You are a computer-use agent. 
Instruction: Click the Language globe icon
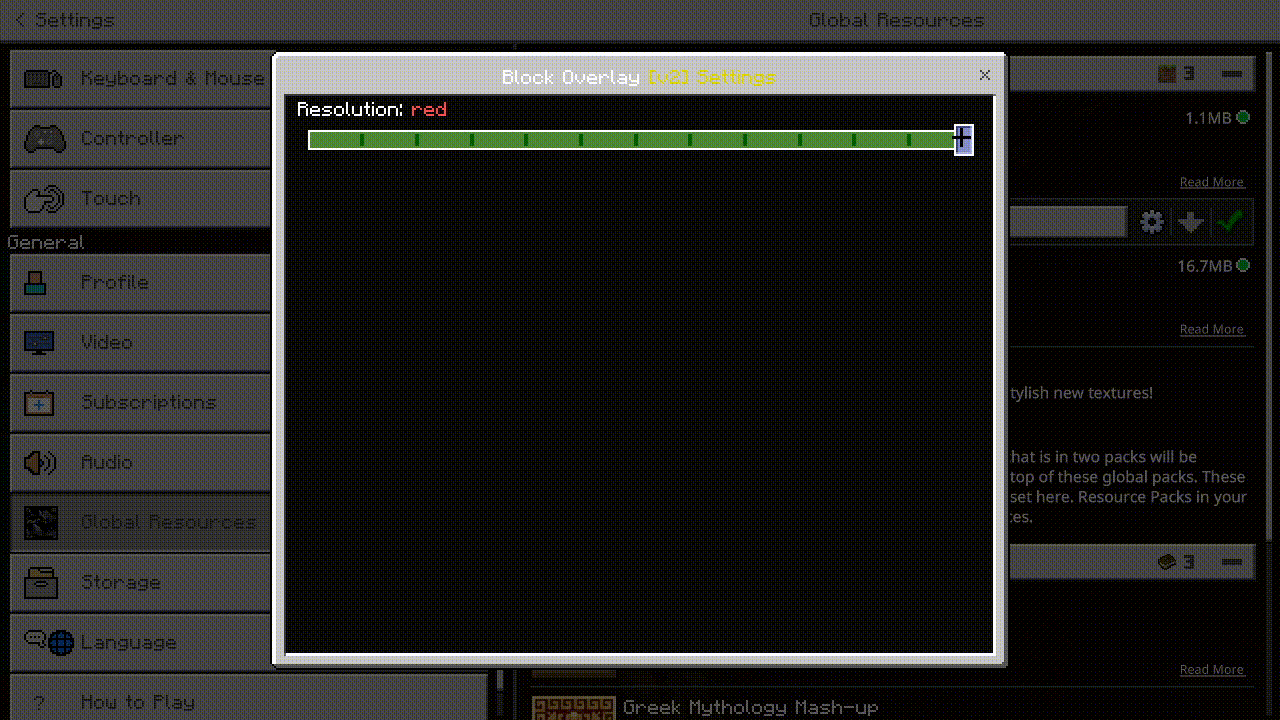(61, 642)
